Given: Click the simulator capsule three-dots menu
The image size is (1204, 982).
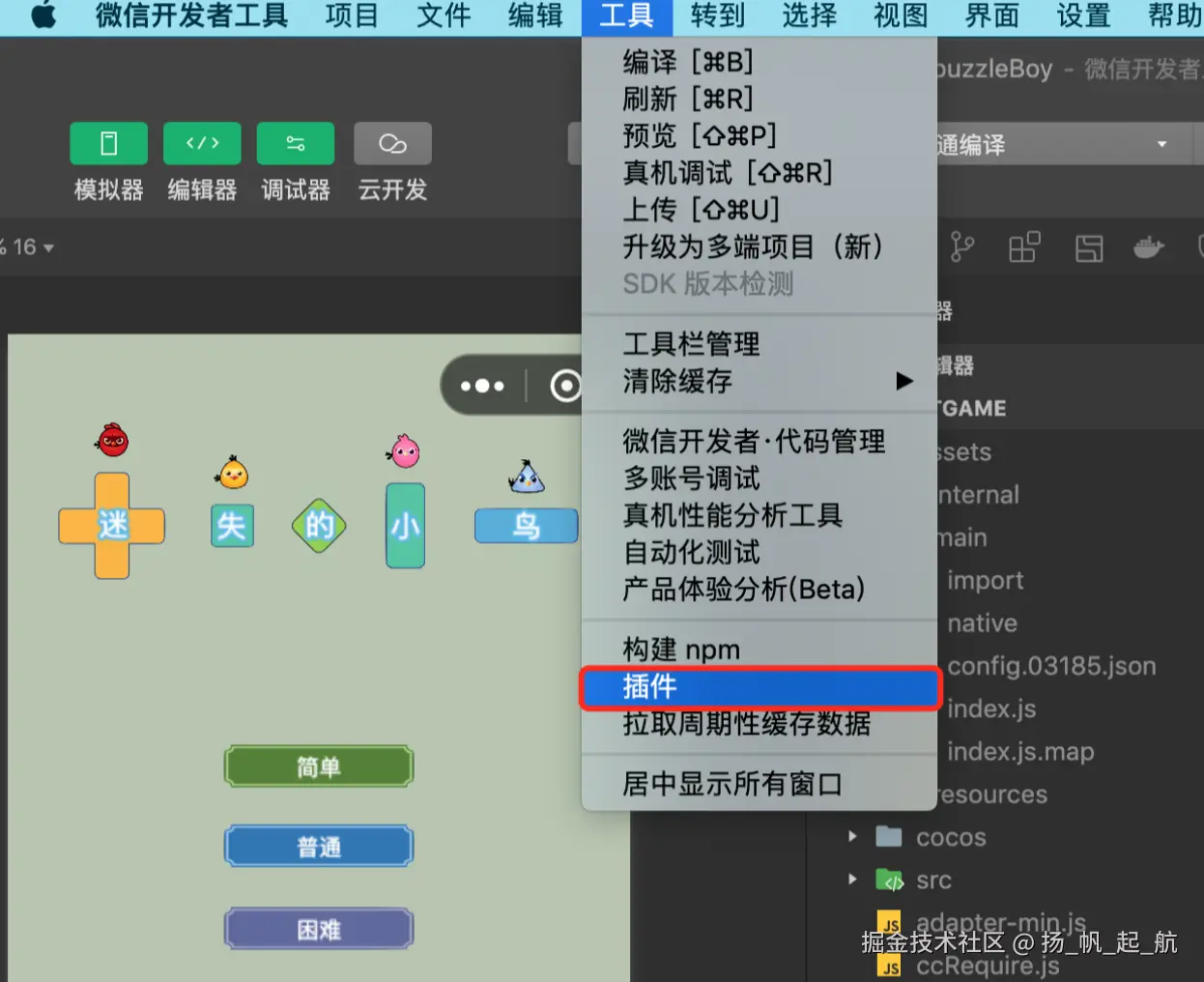Looking at the screenshot, I should pyautogui.click(x=482, y=386).
